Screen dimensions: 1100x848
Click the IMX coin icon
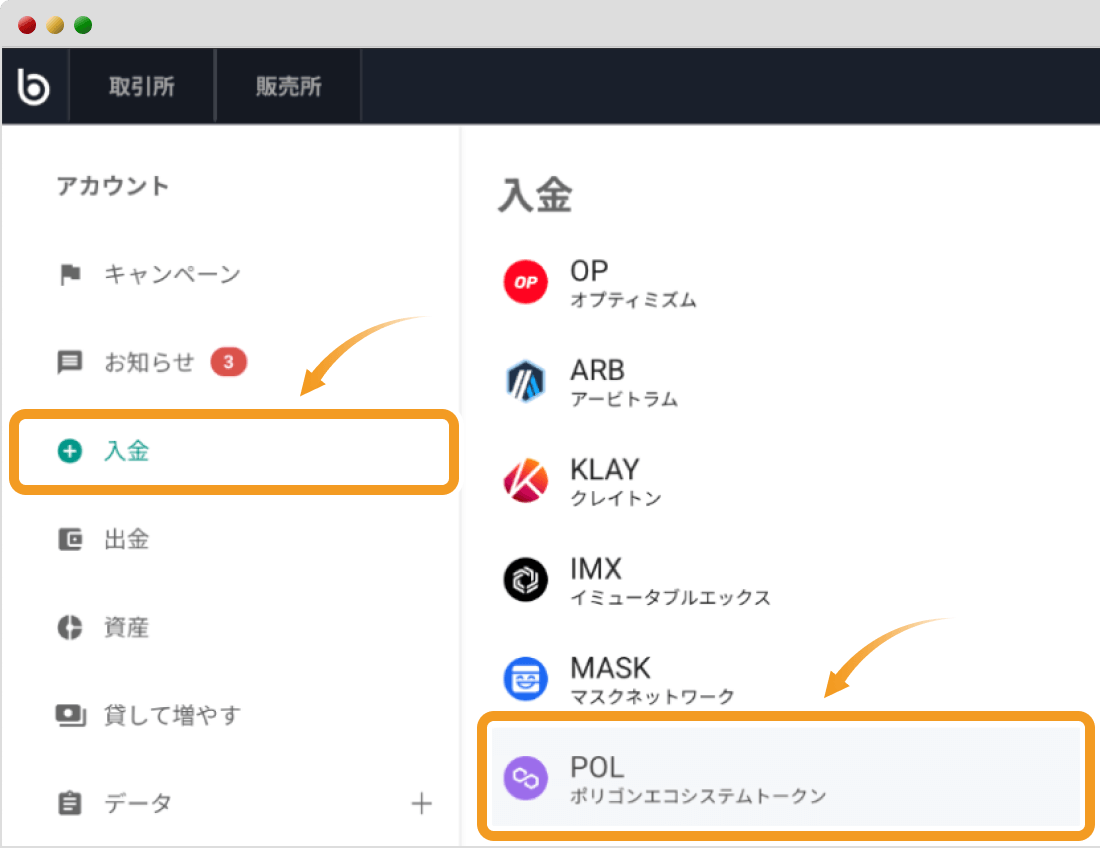525,579
